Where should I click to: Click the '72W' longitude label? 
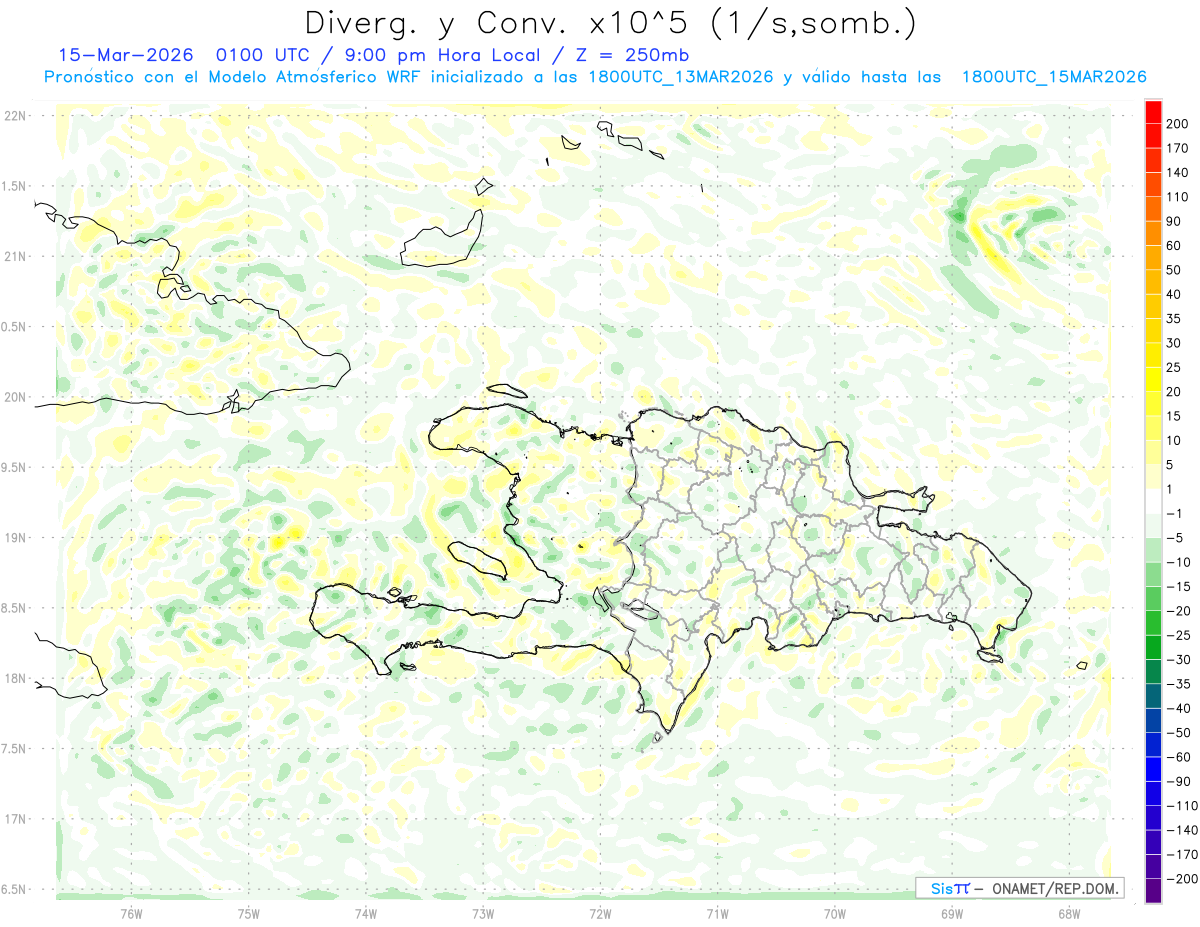600,914
